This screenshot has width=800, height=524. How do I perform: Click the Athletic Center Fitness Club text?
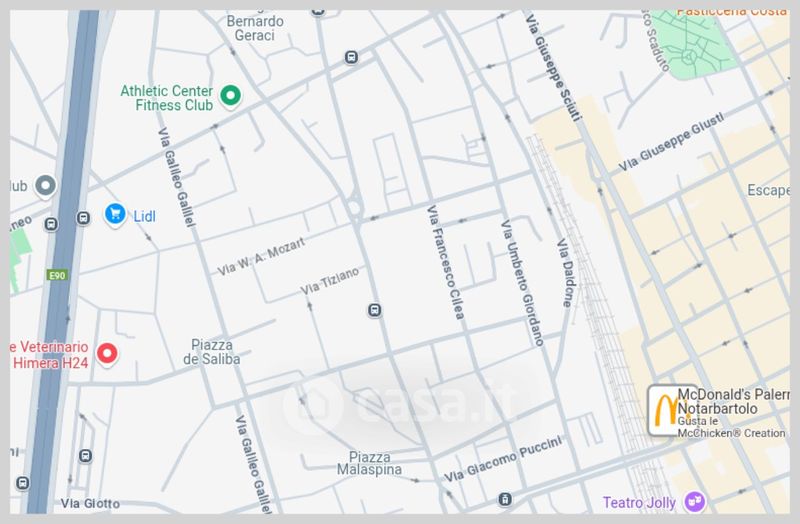167,98
